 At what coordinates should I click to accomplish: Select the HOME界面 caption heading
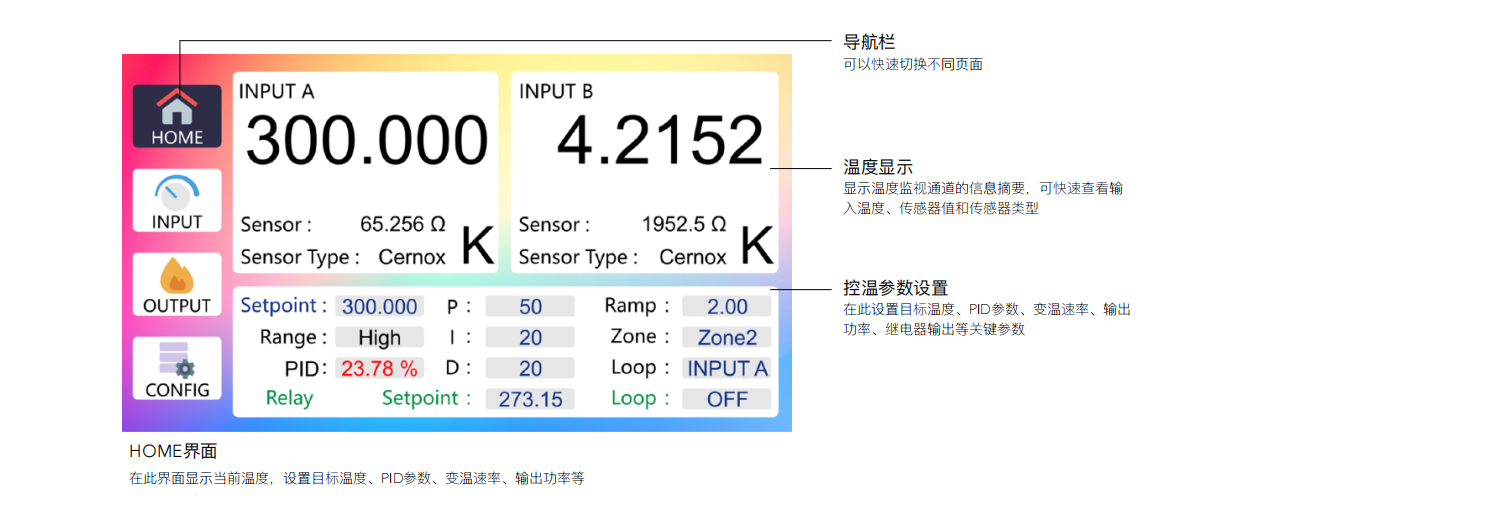point(173,452)
